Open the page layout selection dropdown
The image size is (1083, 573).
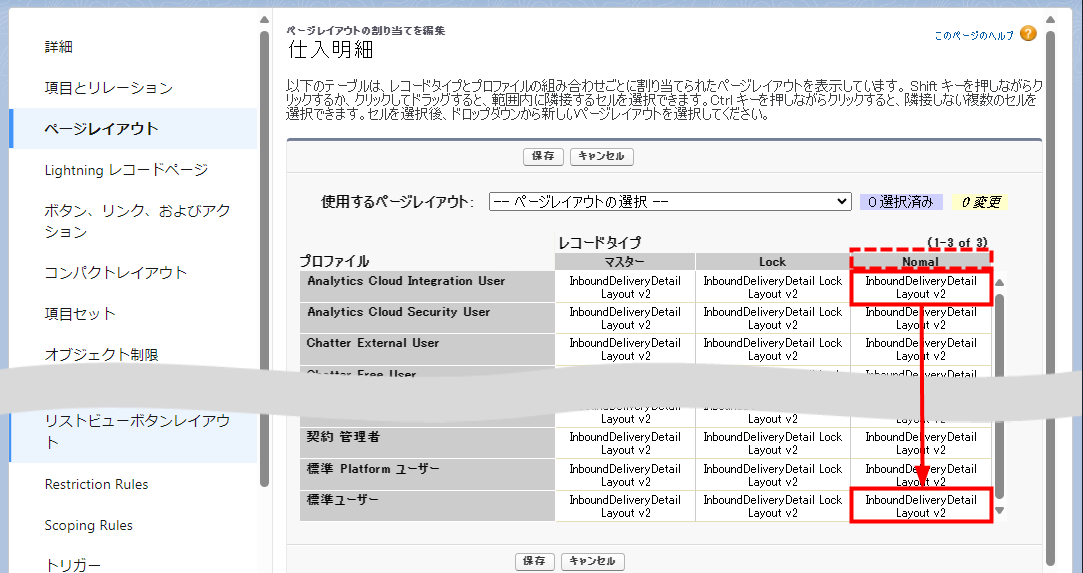coord(670,201)
